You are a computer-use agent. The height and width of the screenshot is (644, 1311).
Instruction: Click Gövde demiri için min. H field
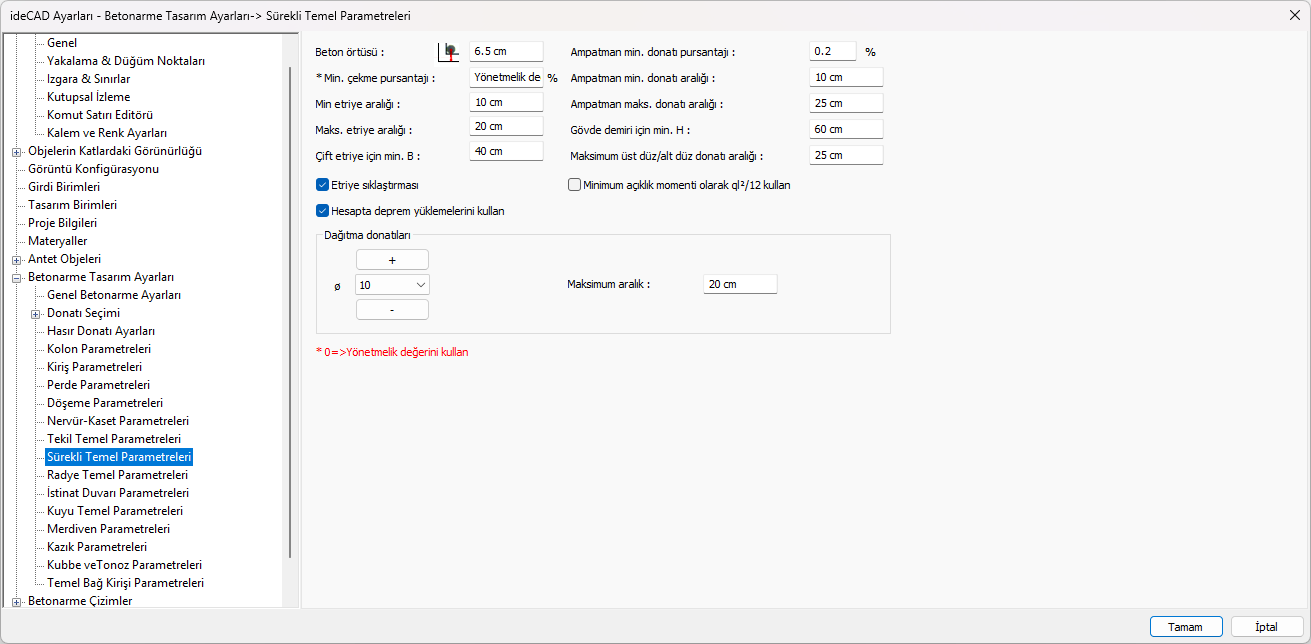click(847, 129)
